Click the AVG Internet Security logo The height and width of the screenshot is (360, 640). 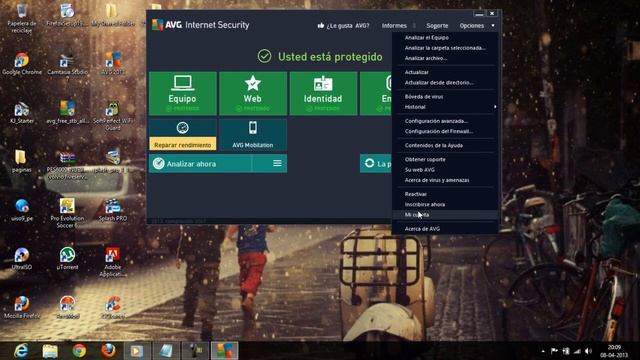[200, 25]
